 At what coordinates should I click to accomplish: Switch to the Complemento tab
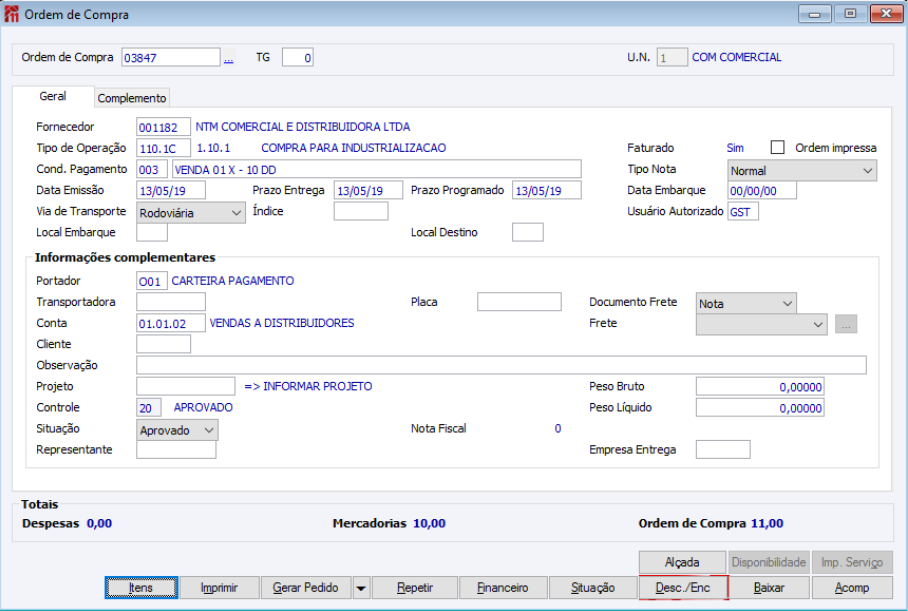[x=132, y=98]
